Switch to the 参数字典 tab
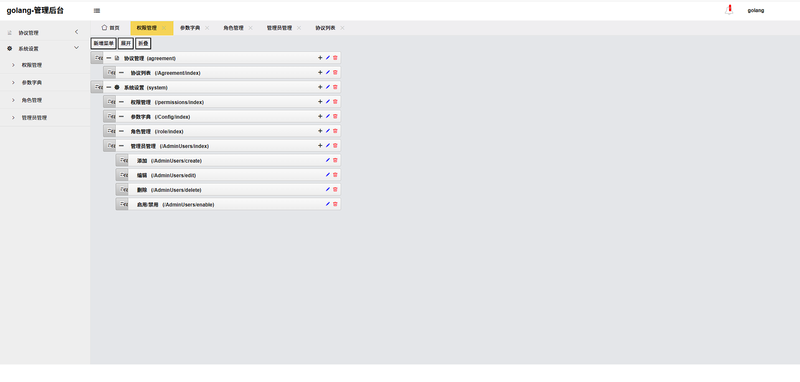Image resolution: width=800 pixels, height=382 pixels. 190,28
